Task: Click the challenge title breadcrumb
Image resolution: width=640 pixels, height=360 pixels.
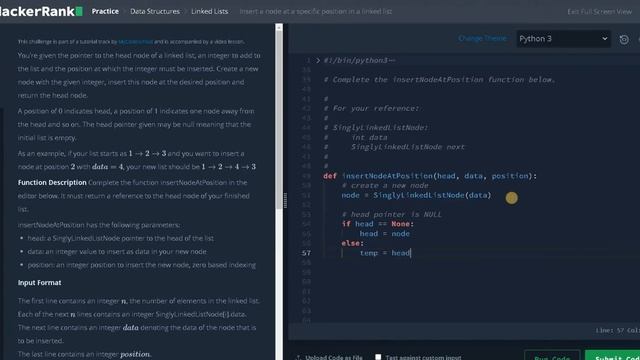Action: pyautogui.click(x=316, y=11)
